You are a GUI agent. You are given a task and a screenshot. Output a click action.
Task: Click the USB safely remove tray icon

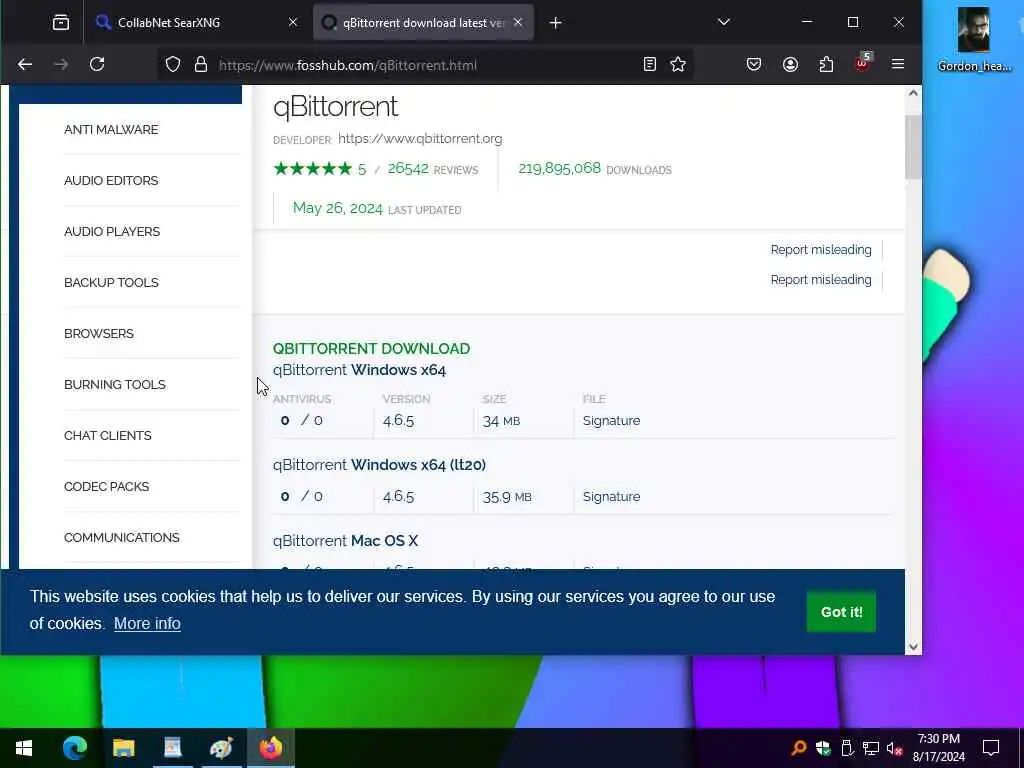pos(847,748)
